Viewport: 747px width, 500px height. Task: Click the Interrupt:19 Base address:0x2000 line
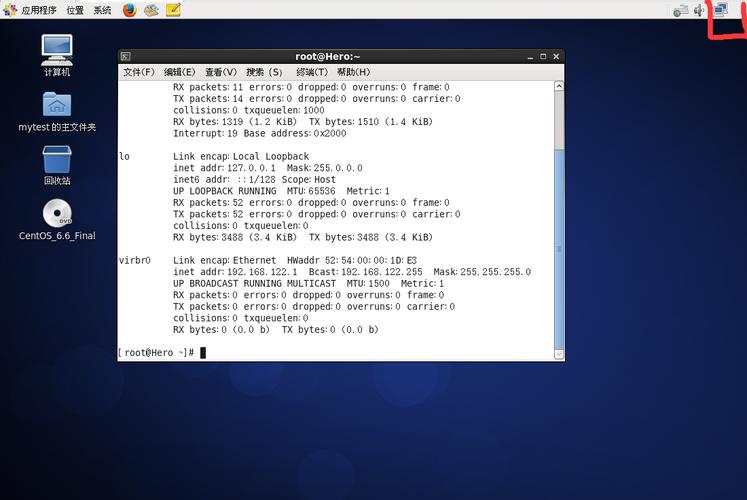(260, 133)
